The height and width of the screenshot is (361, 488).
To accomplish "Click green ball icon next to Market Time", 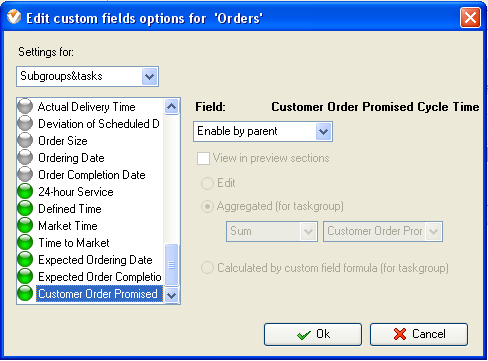I will pos(25,226).
